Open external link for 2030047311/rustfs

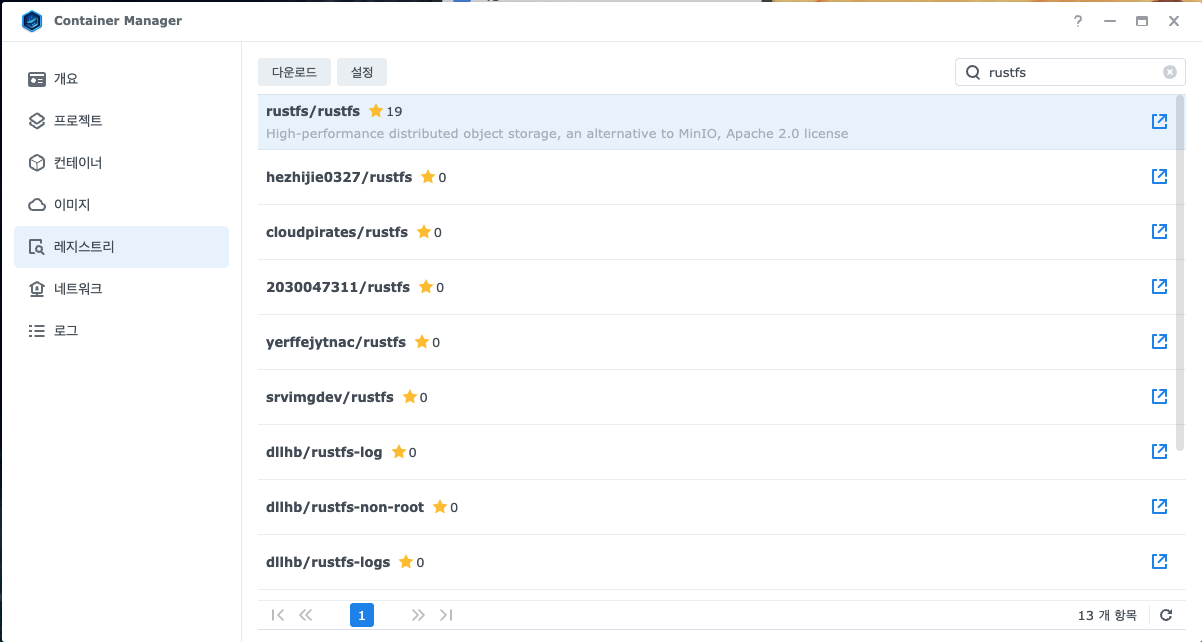(1159, 287)
